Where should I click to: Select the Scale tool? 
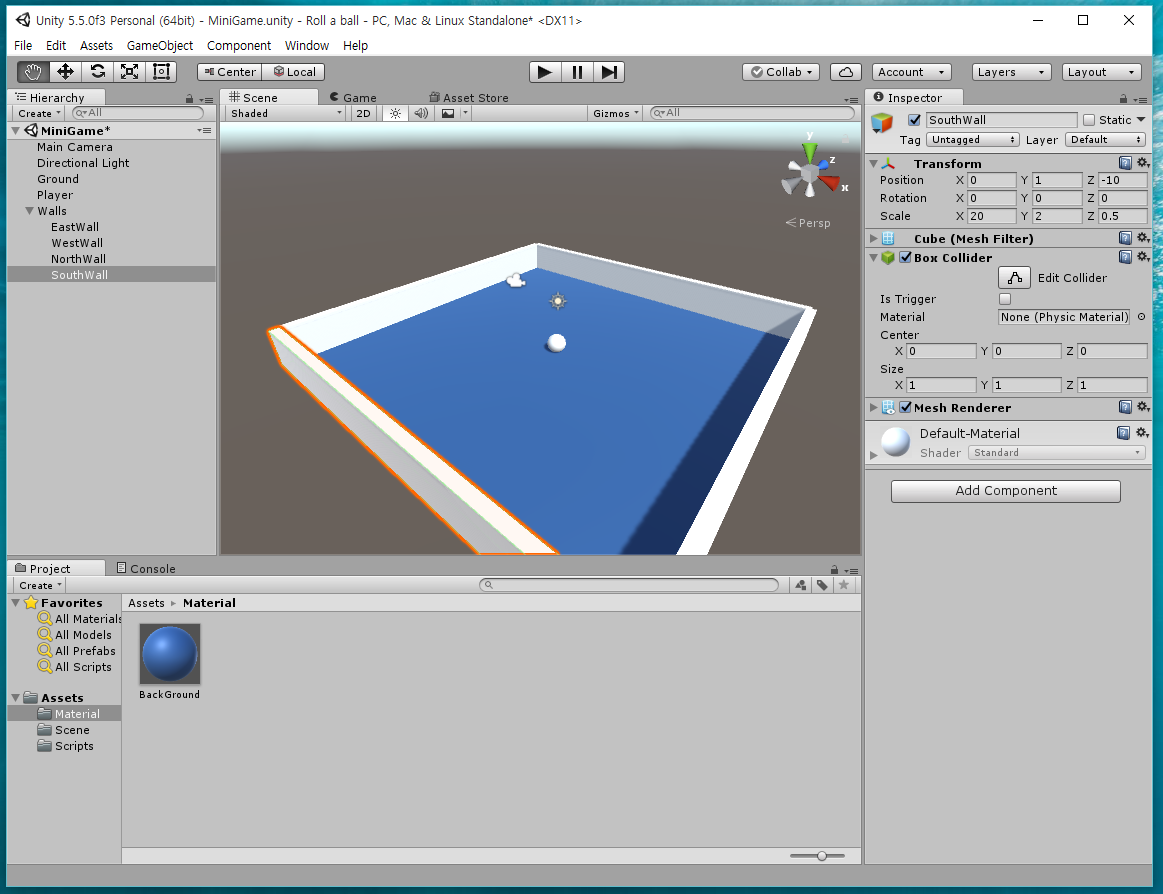tap(128, 71)
